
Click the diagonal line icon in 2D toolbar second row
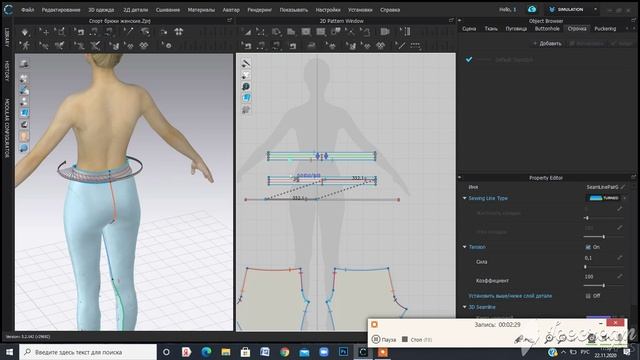400,45
